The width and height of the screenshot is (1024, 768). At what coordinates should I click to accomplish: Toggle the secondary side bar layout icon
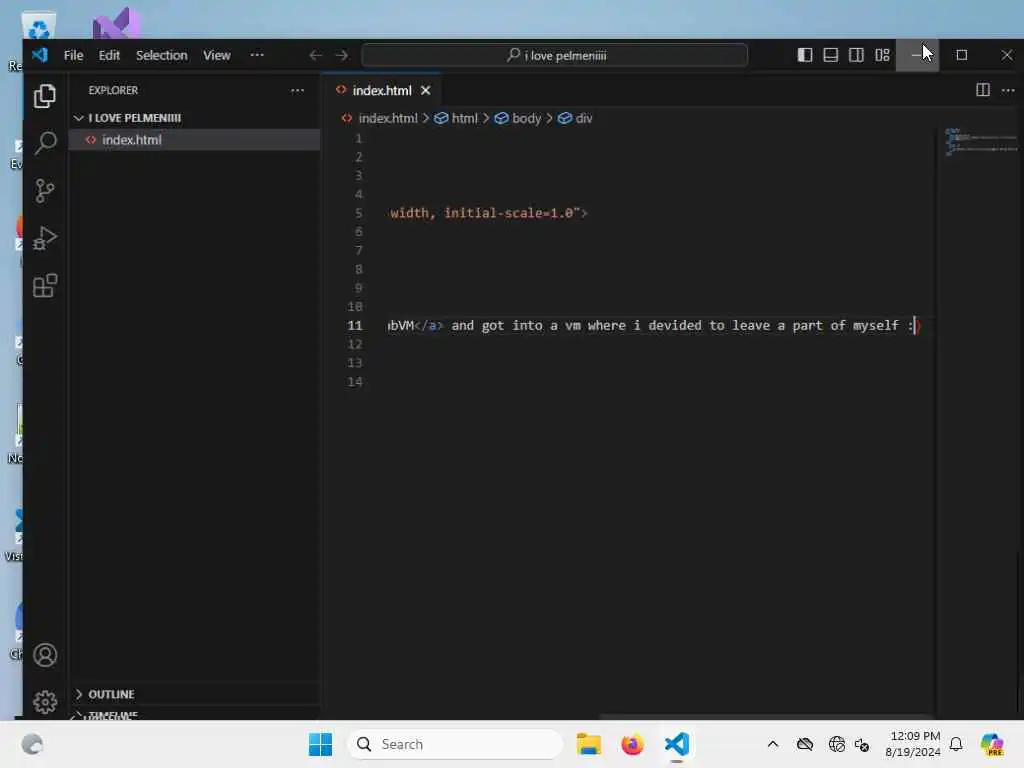[x=856, y=56]
